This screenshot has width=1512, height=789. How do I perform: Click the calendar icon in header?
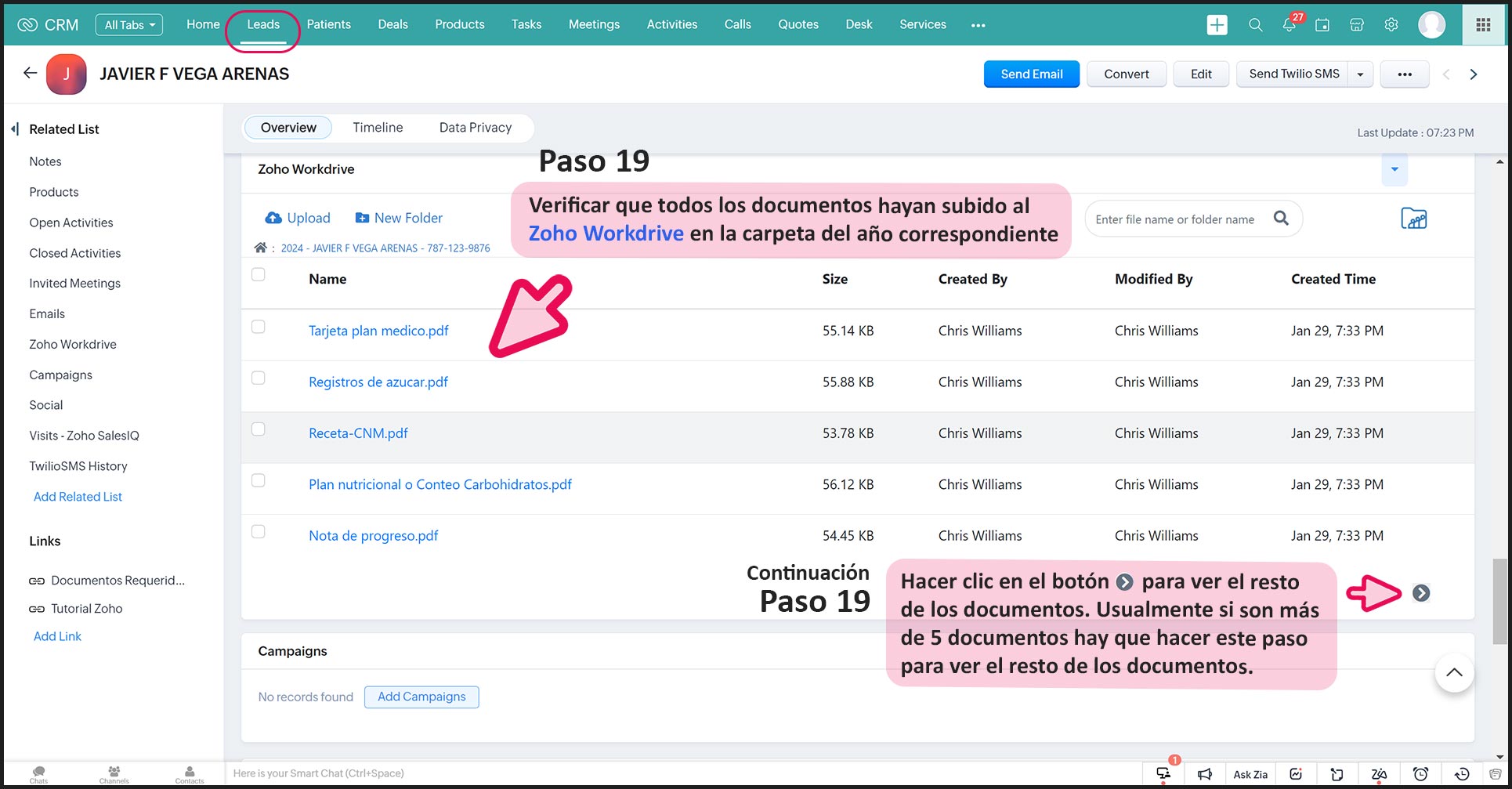tap(1322, 25)
